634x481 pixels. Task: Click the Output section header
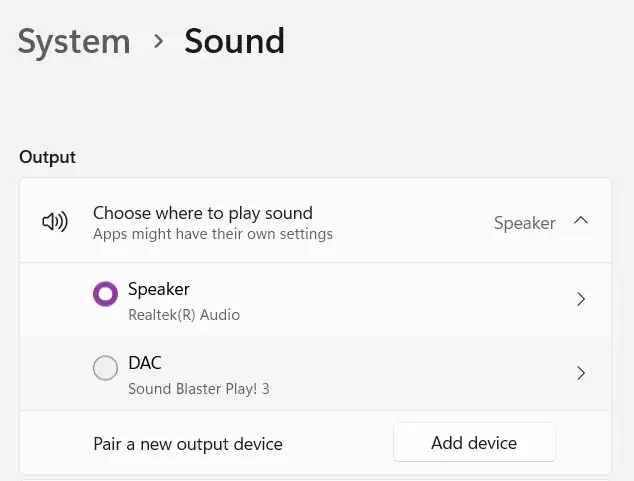point(48,157)
